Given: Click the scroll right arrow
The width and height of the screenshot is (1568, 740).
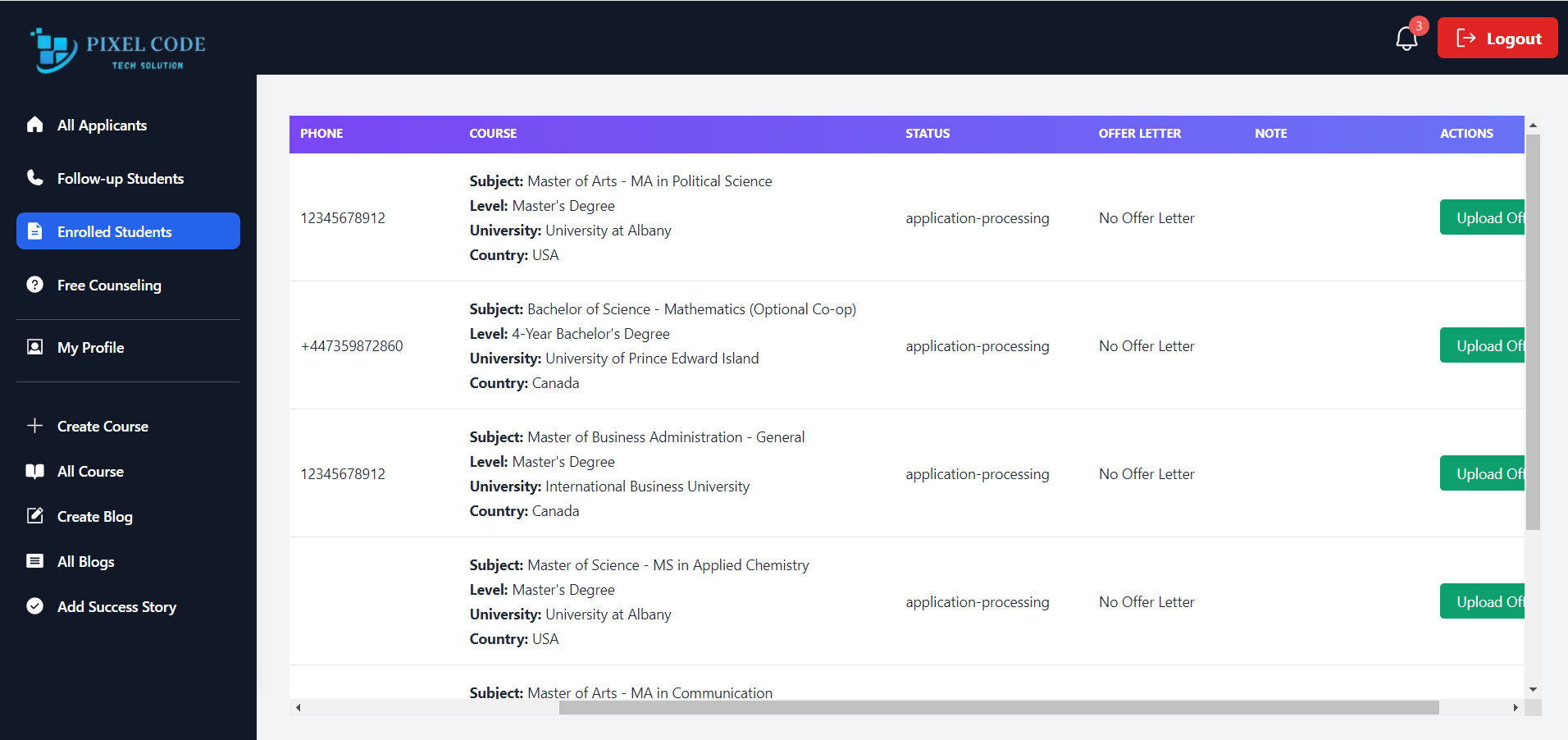Looking at the screenshot, I should point(1516,707).
